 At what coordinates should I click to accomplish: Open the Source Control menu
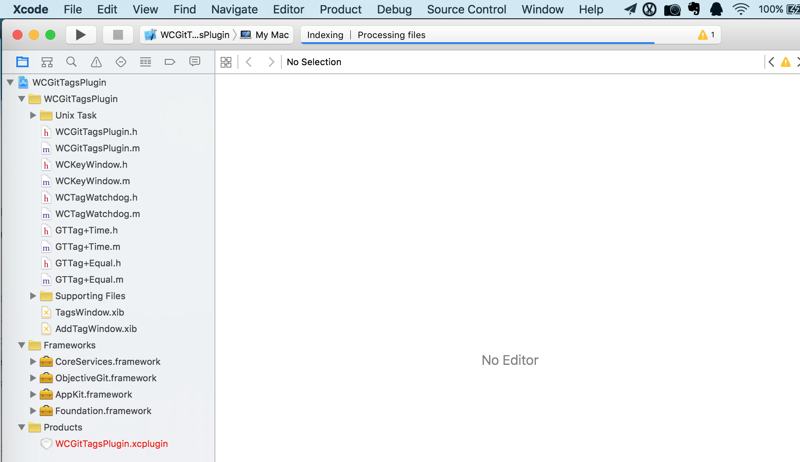pos(467,9)
